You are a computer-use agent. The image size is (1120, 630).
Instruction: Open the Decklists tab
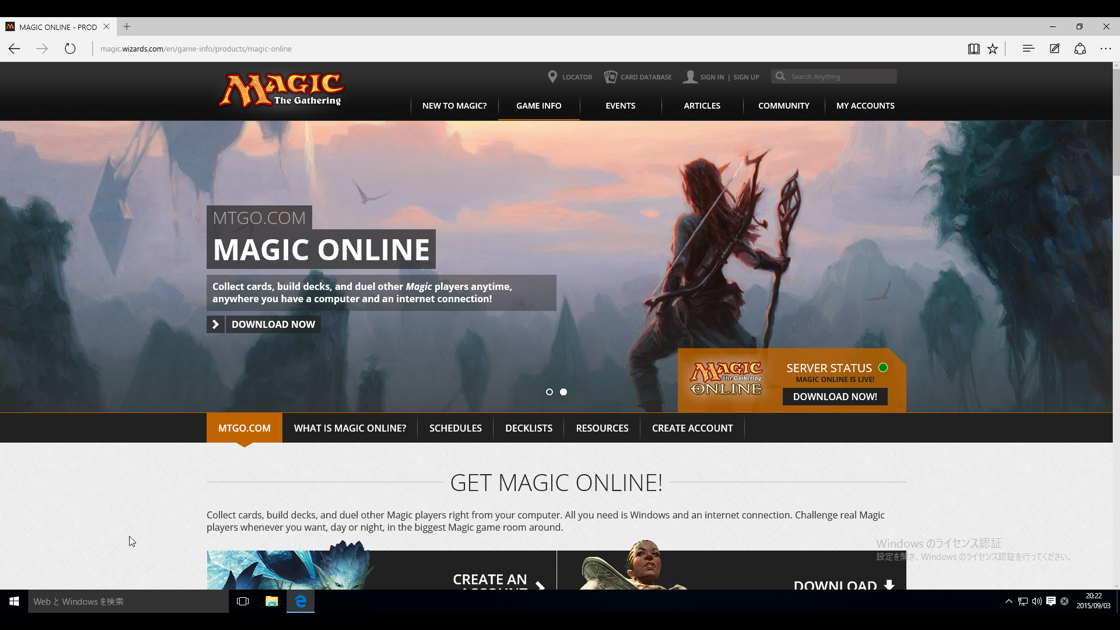click(x=529, y=428)
